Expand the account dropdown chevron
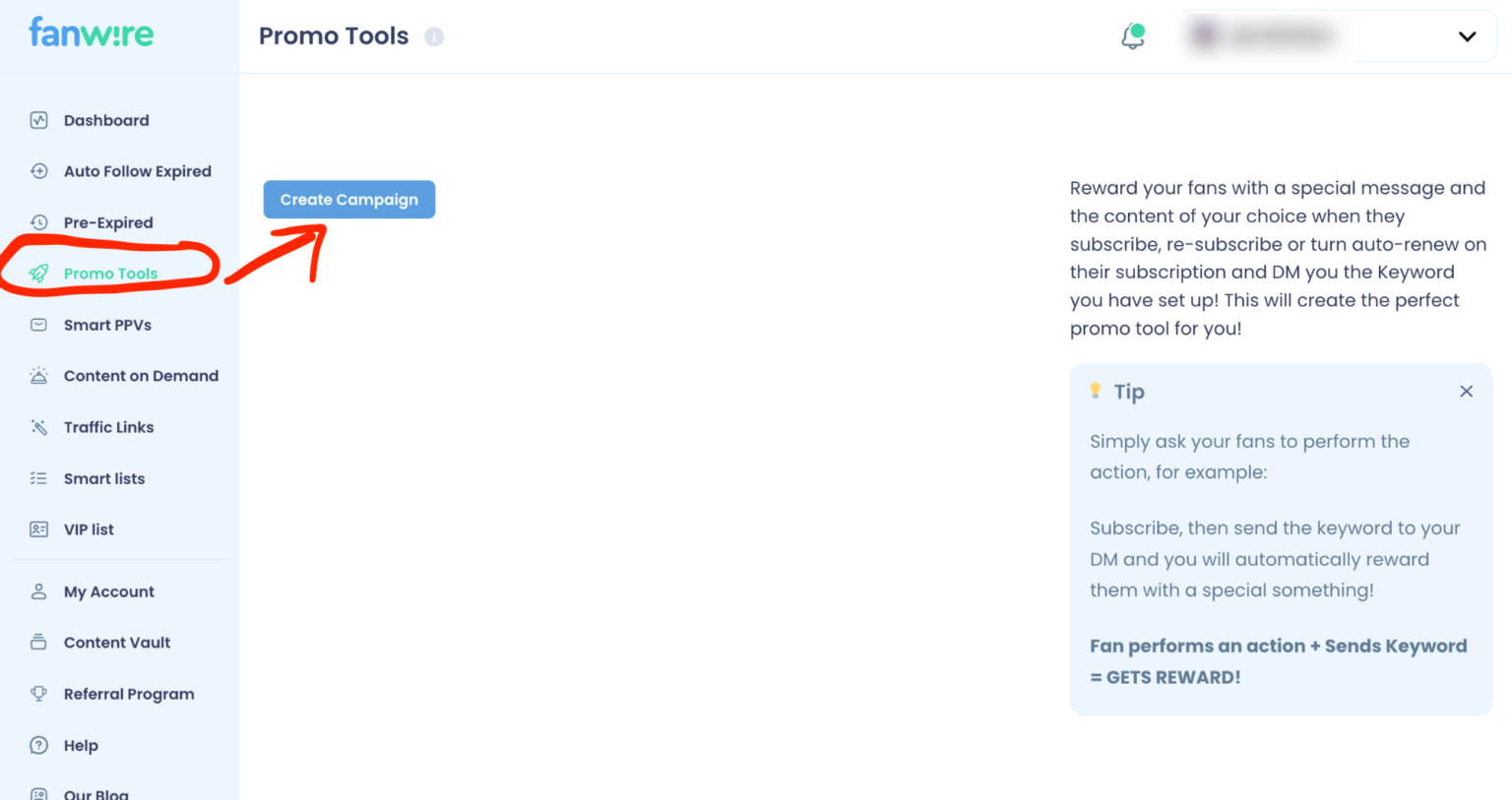 1467,36
